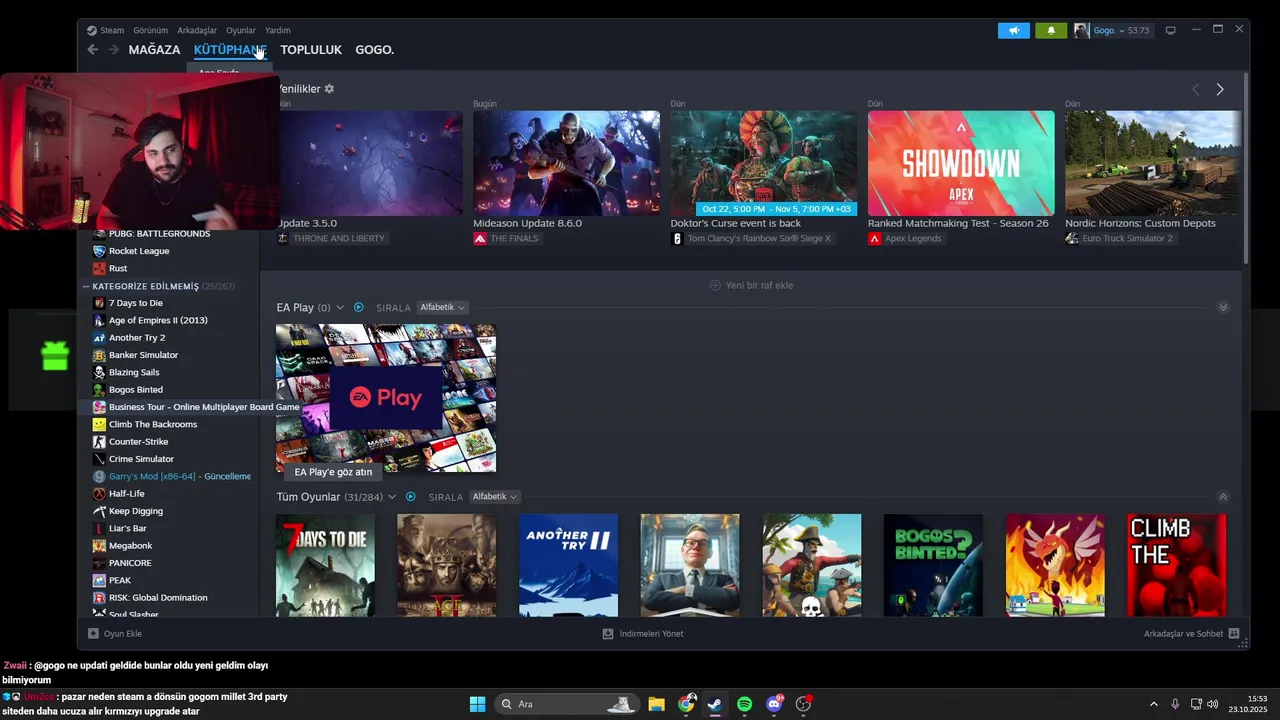Go back with the navigation arrow
Screen dimensions: 1280x720
(x=93, y=49)
